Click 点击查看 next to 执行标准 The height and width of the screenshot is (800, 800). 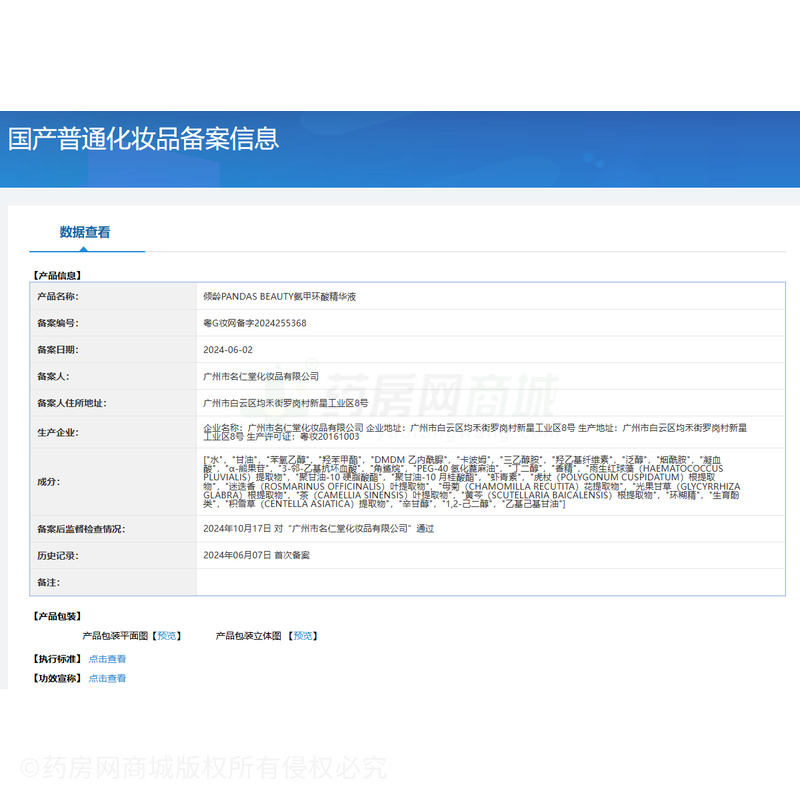[x=107, y=659]
